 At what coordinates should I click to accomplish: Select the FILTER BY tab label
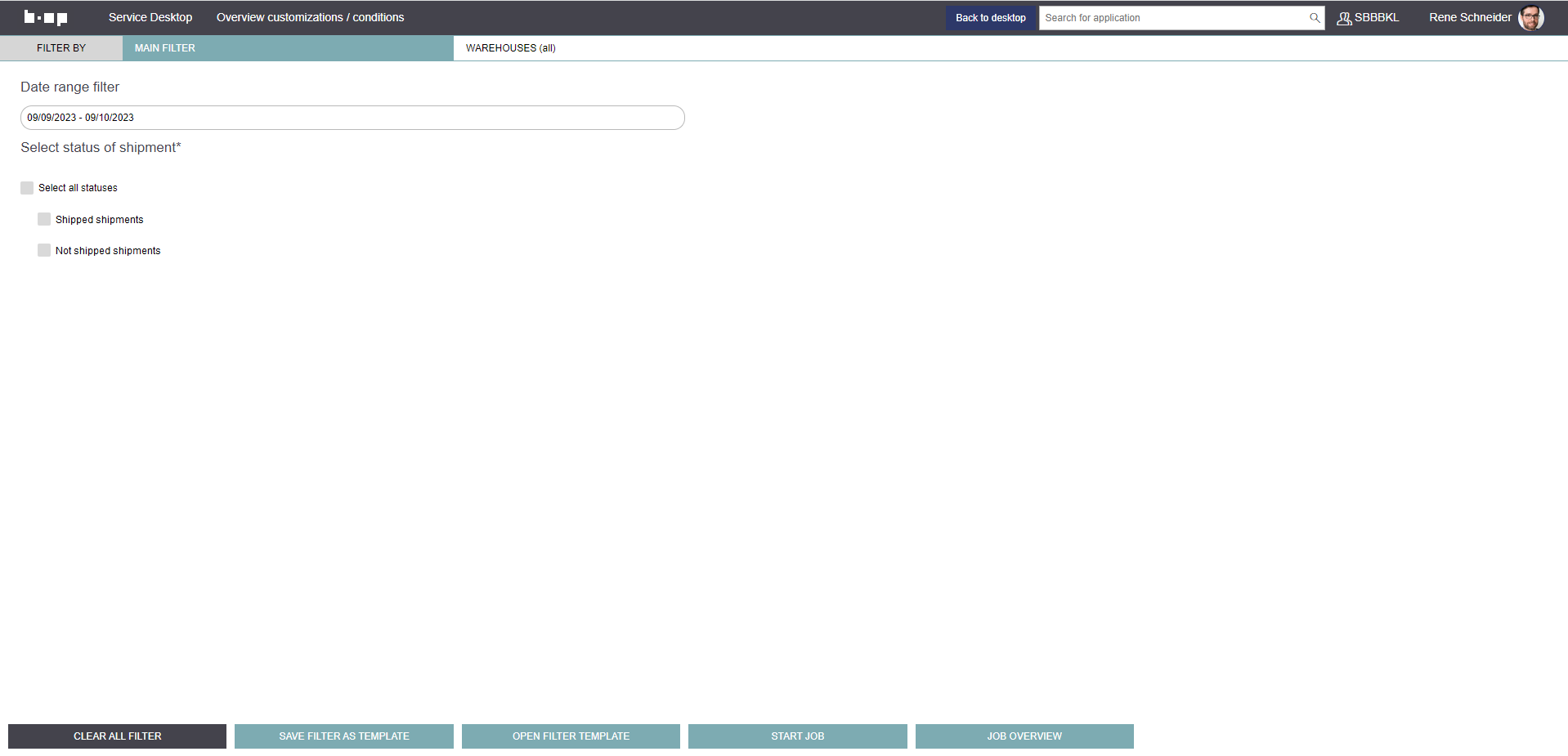coord(61,48)
